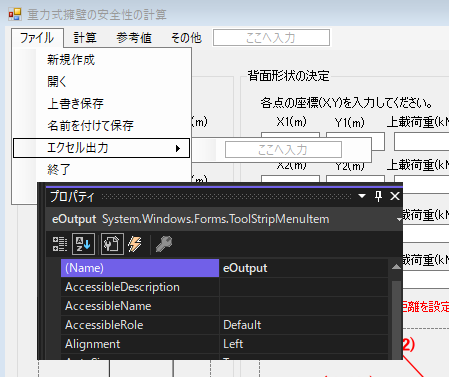Screen dimensions: 449x377
Task: Select エクセル出力 menu item
Action: click(x=102, y=148)
